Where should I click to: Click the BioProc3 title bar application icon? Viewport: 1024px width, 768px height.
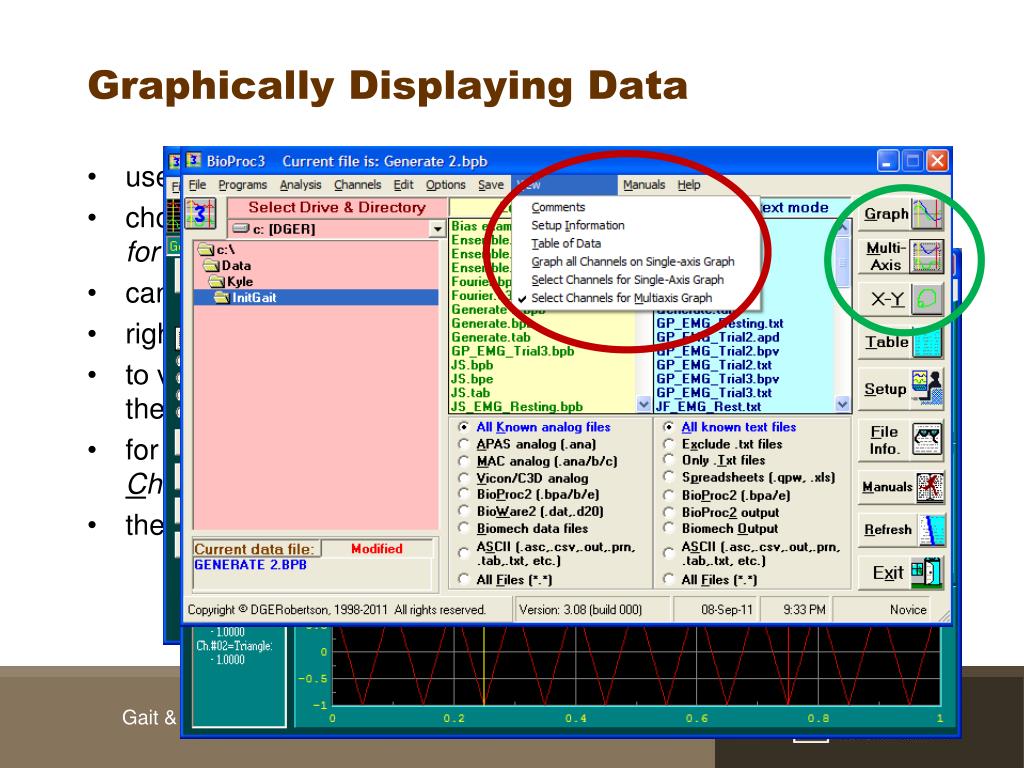pos(193,161)
